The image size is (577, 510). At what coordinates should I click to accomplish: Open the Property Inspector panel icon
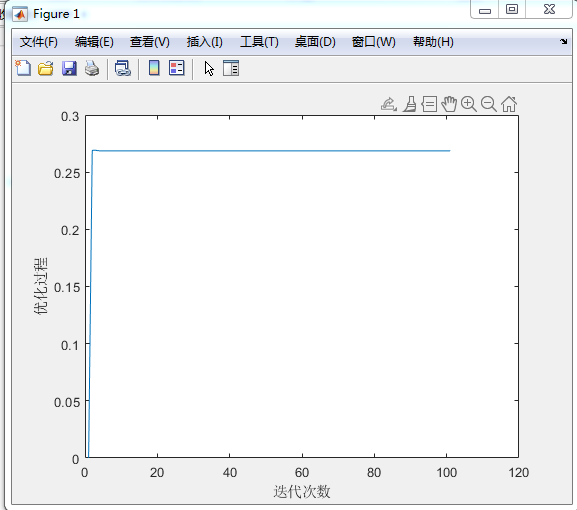click(231, 68)
